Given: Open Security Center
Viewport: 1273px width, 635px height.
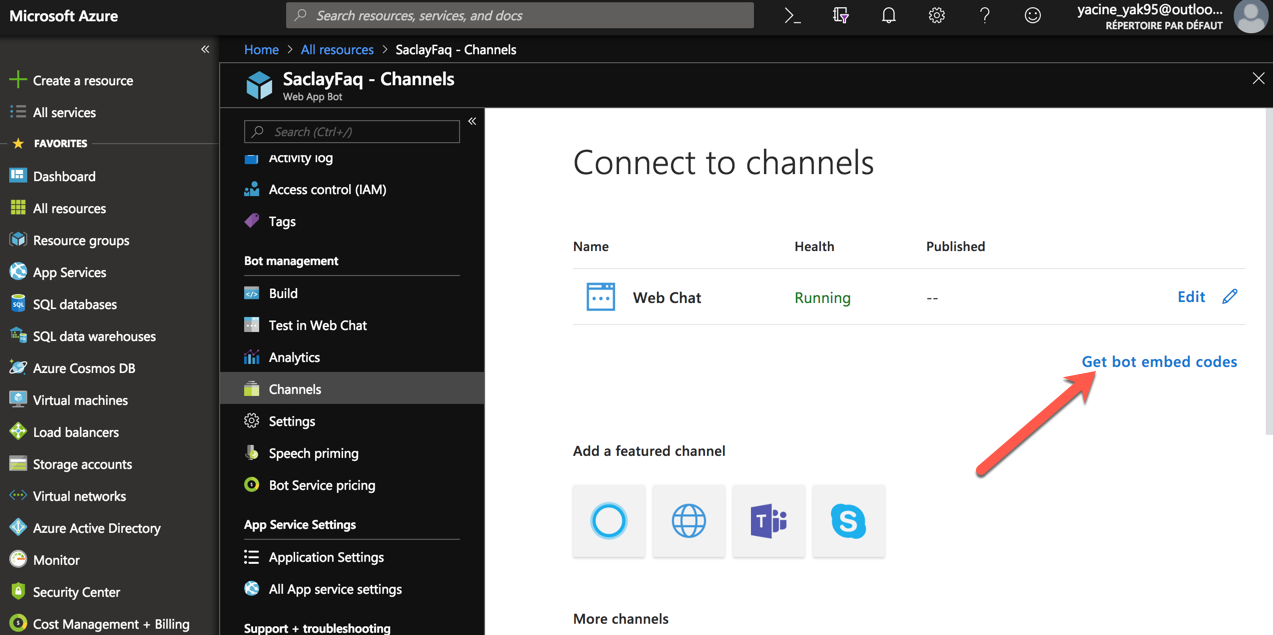Looking at the screenshot, I should pyautogui.click(x=65, y=592).
